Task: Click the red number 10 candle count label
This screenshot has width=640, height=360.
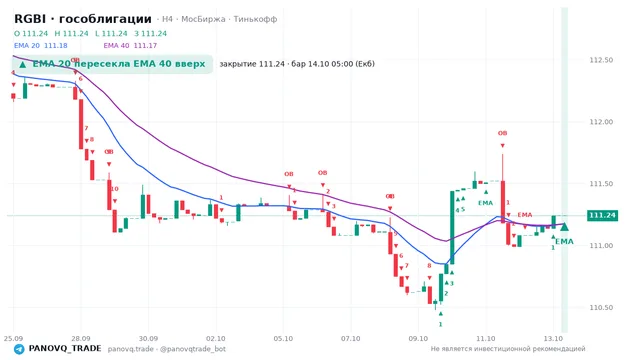Action: click(115, 189)
